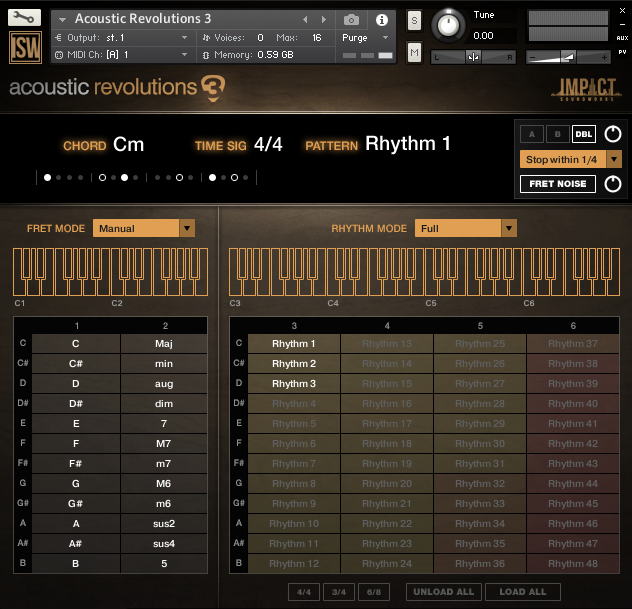Image resolution: width=632 pixels, height=609 pixels.
Task: Go to the previous instrument arrow
Action: pos(305,19)
